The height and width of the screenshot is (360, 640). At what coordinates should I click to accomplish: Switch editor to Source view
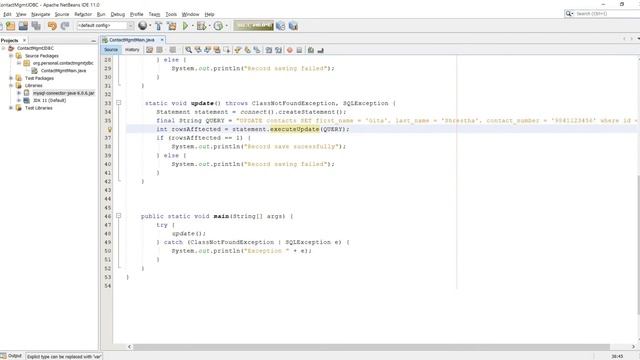pos(111,50)
